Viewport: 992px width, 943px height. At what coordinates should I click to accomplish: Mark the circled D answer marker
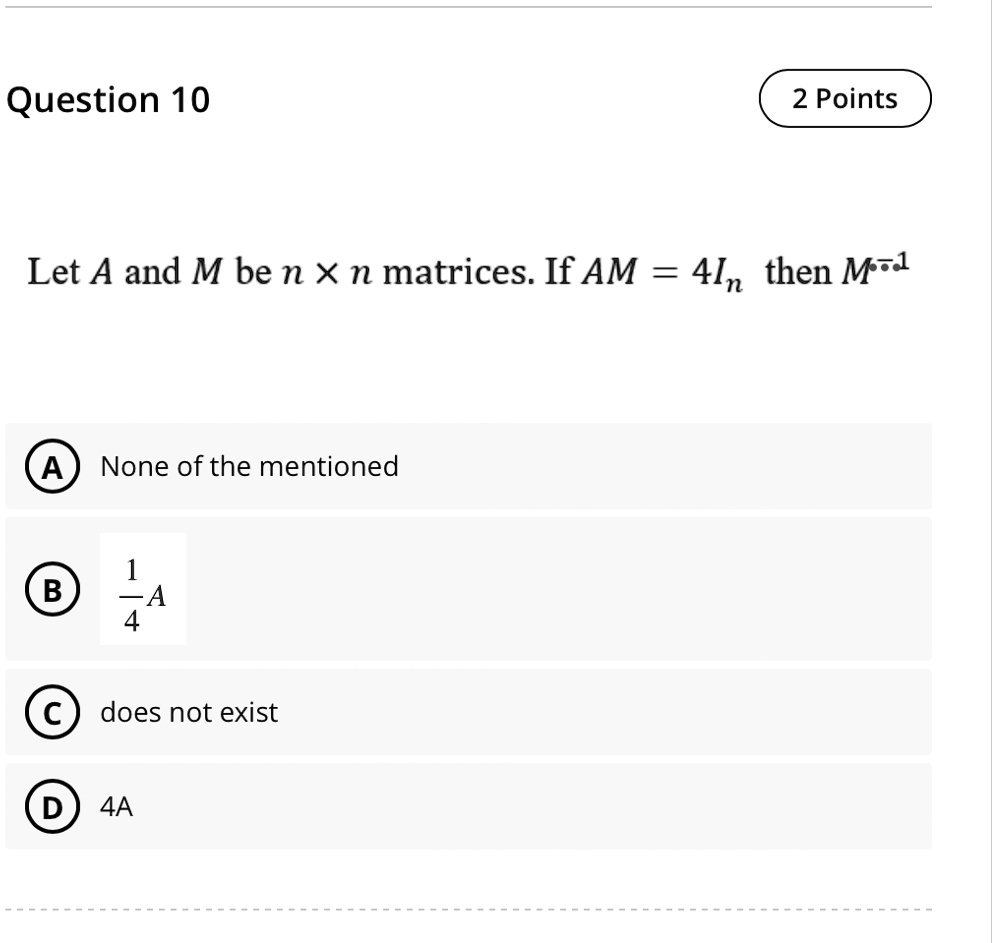pos(53,806)
